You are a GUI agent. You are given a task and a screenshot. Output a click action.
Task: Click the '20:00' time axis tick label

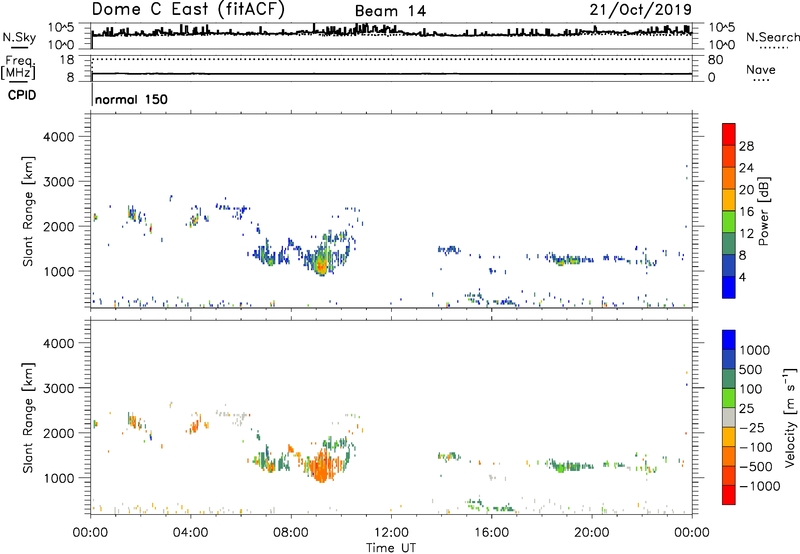(x=592, y=533)
